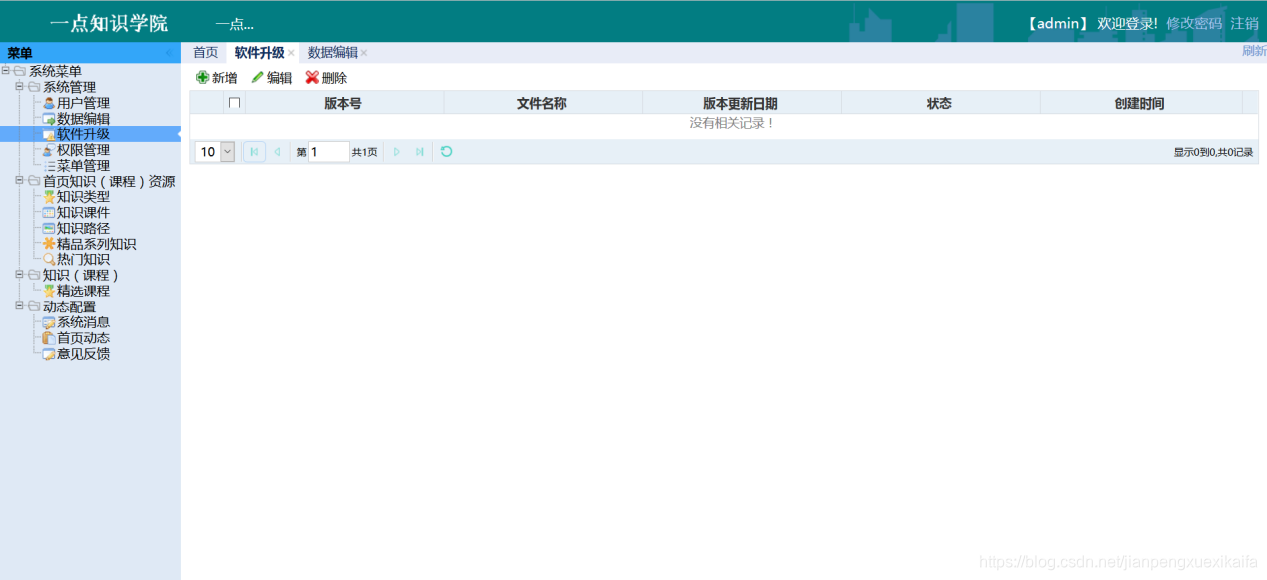Click the 新增 button label

[x=224, y=77]
